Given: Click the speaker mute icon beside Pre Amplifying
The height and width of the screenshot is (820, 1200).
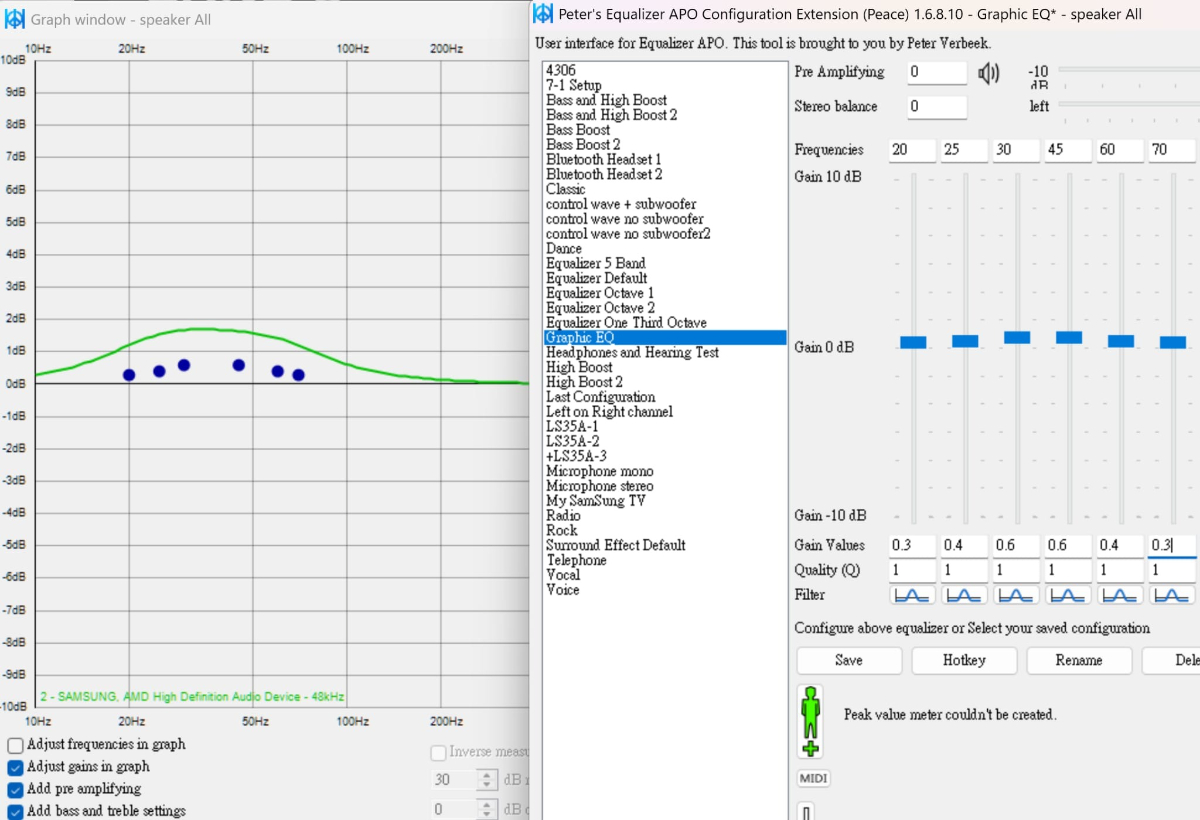Looking at the screenshot, I should (x=988, y=73).
